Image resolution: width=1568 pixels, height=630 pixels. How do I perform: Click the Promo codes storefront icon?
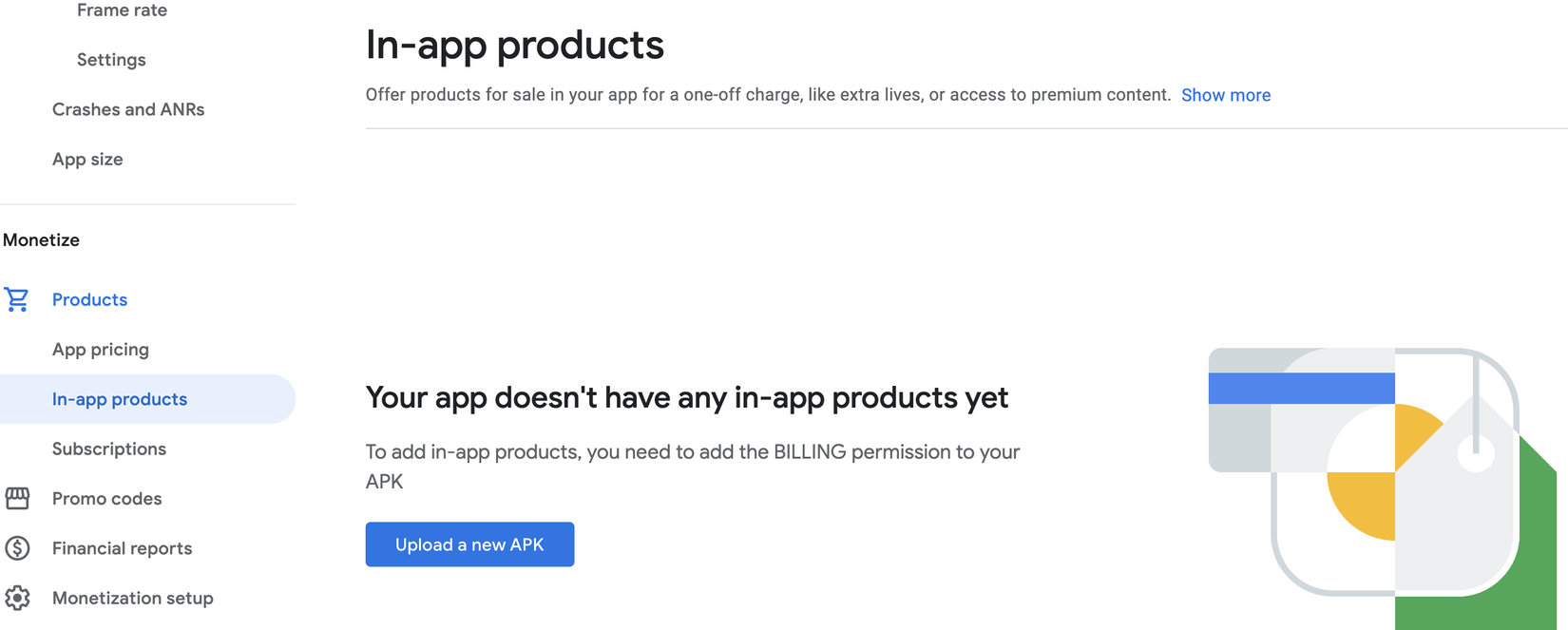point(17,498)
